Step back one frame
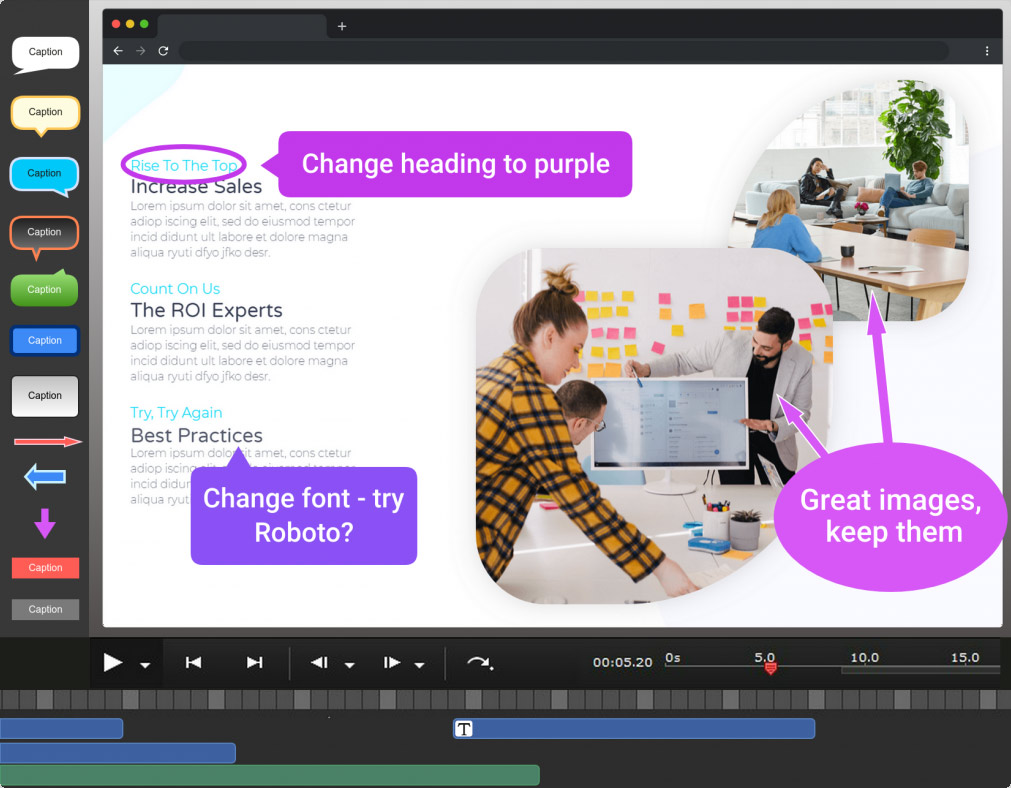Screen dimensions: 1011x788 319,662
